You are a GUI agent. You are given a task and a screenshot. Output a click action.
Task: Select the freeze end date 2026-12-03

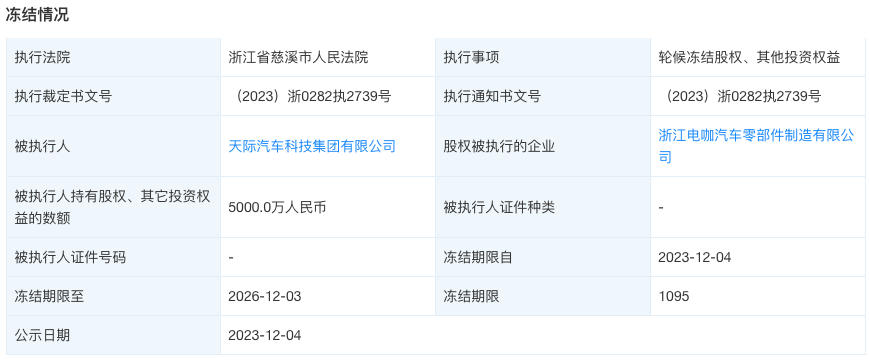coord(265,296)
